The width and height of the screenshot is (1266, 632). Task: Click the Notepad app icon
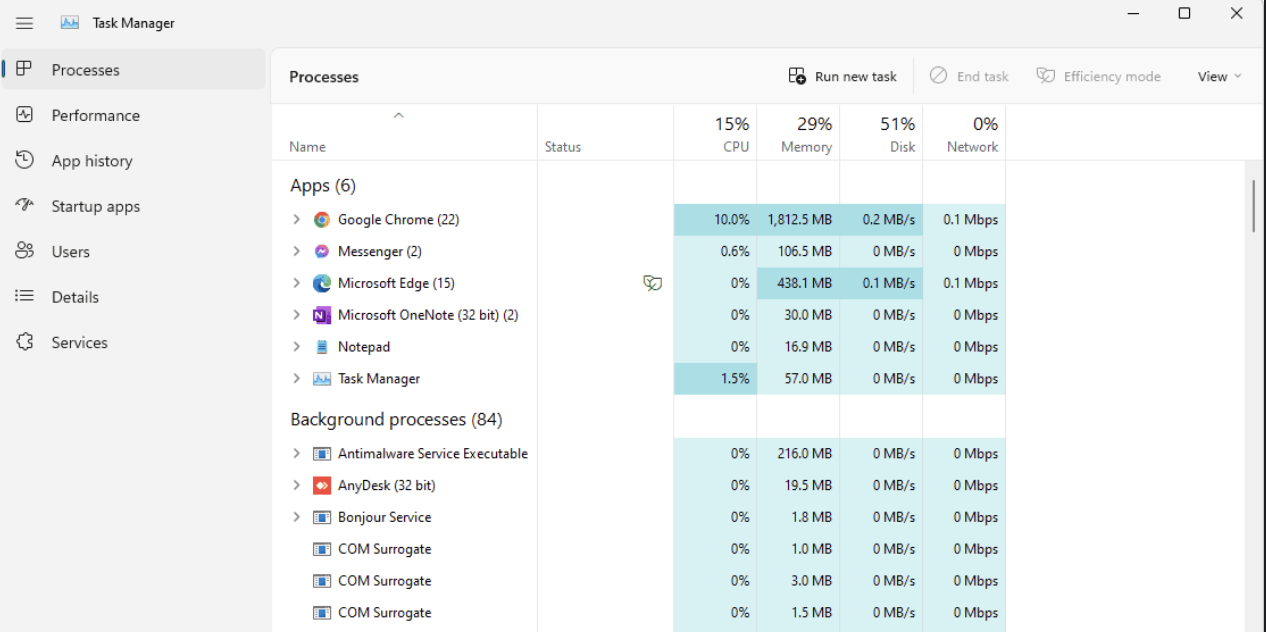click(322, 347)
